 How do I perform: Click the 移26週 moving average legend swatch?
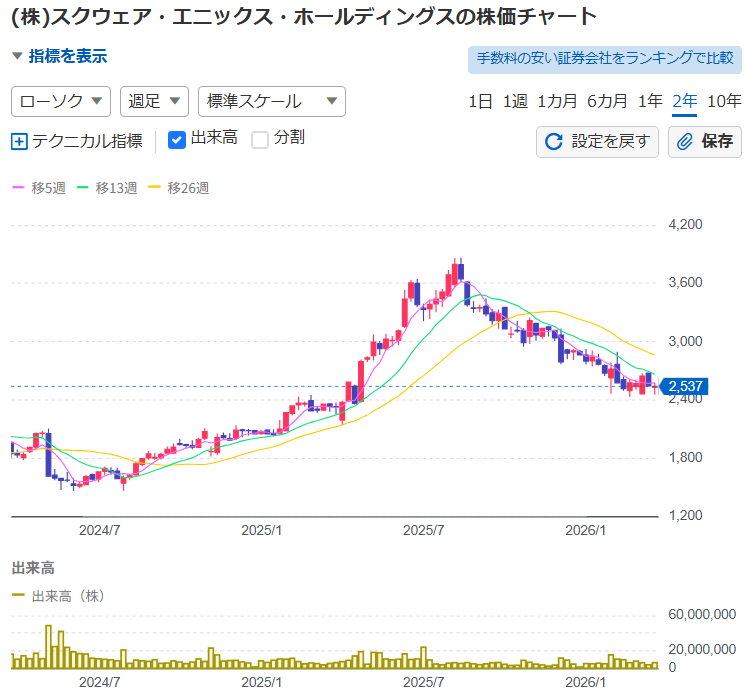(154, 188)
